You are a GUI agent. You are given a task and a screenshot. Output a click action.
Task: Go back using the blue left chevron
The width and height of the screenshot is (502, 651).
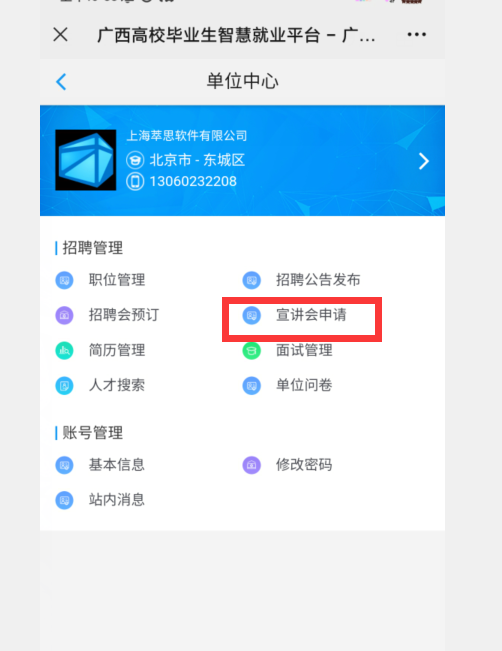click(61, 81)
